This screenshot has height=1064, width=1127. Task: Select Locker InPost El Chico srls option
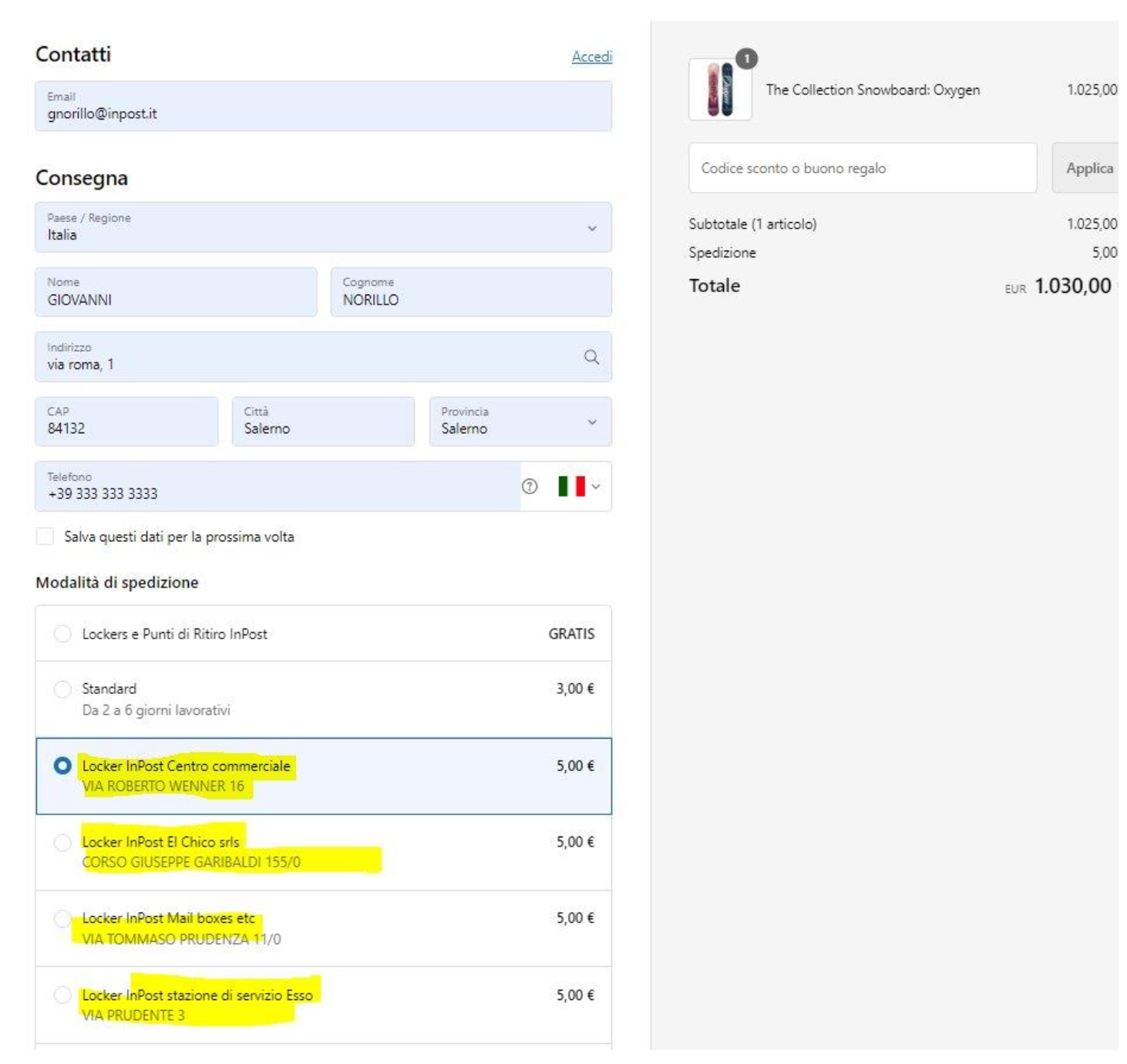[62, 843]
